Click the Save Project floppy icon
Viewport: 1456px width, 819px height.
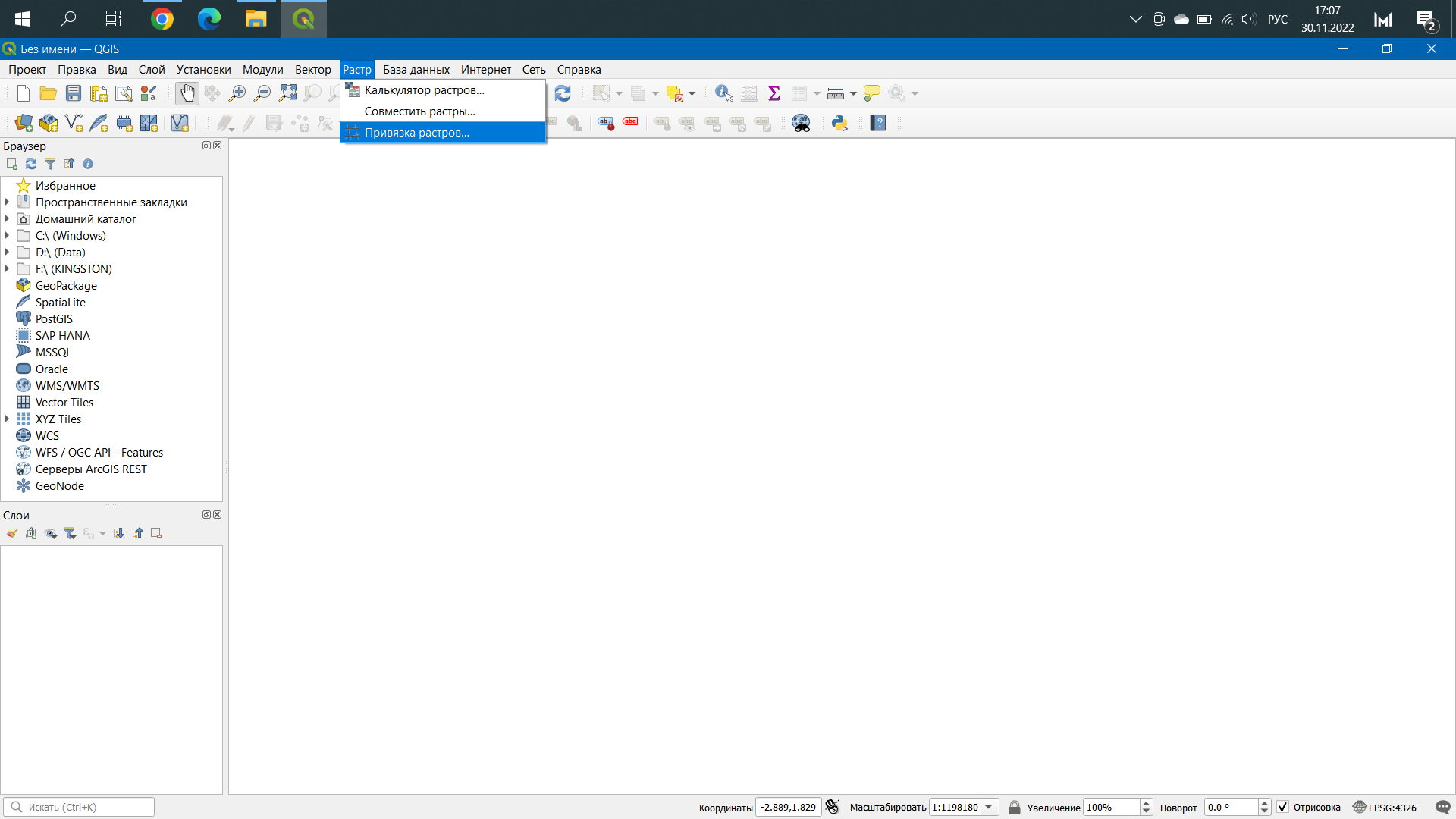click(x=74, y=93)
